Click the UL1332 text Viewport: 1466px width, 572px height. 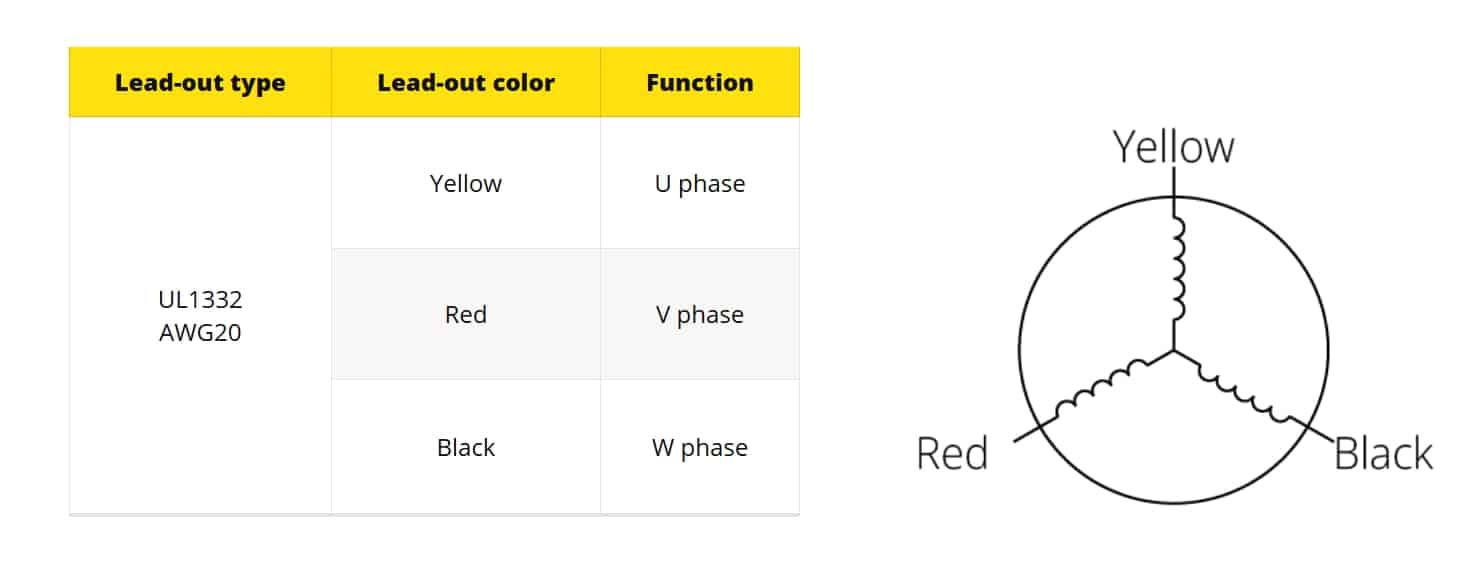(x=200, y=299)
